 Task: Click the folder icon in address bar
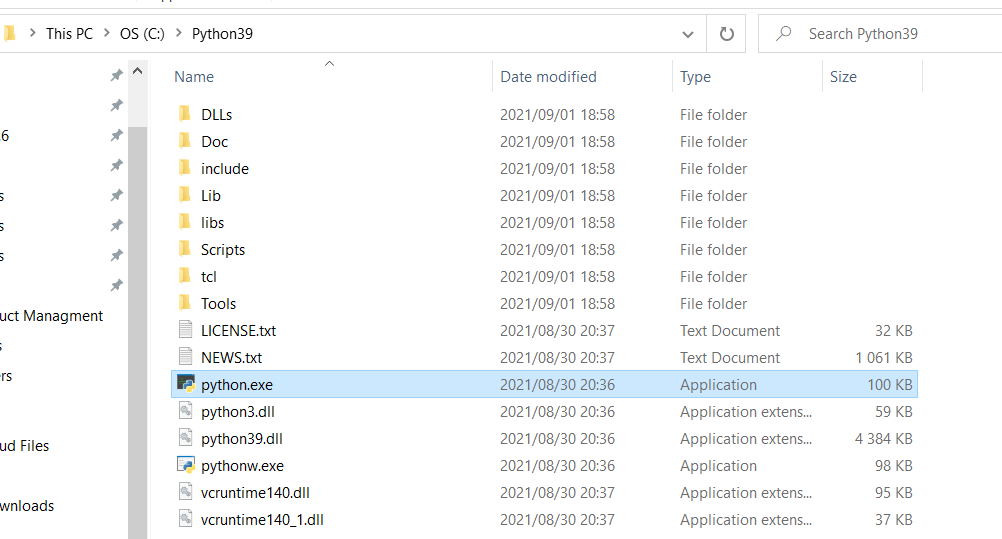tap(10, 33)
